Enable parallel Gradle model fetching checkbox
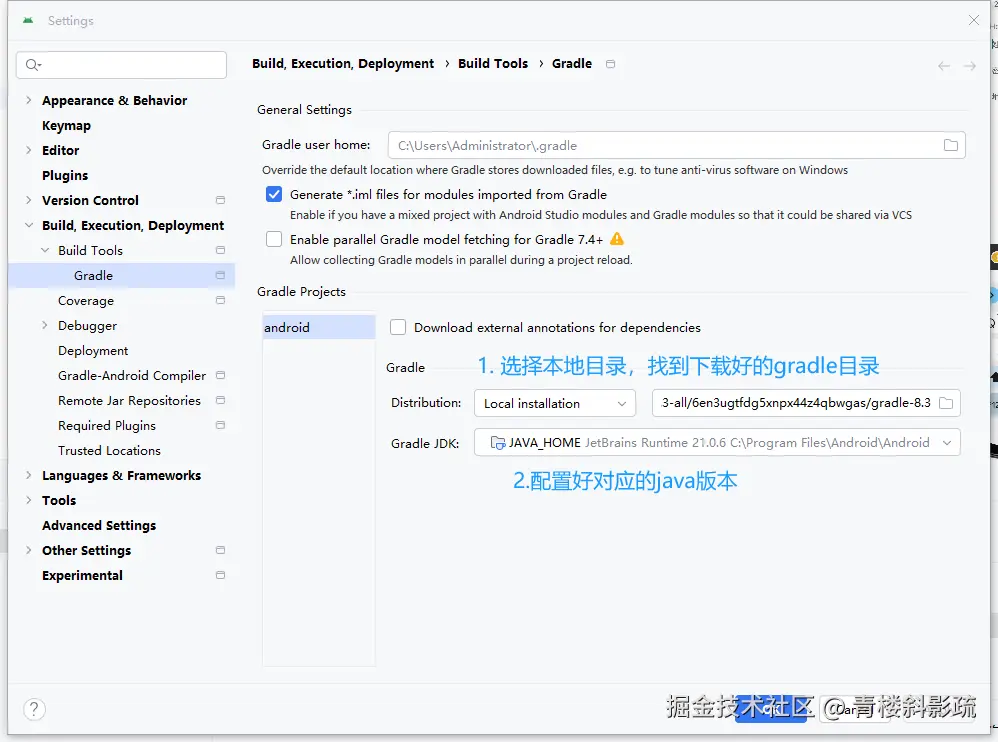The image size is (998, 742). pyautogui.click(x=274, y=239)
